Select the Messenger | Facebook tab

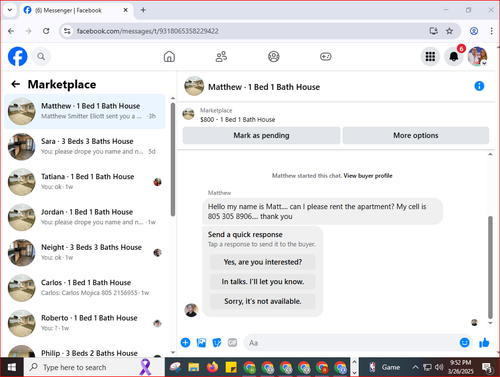point(76,10)
